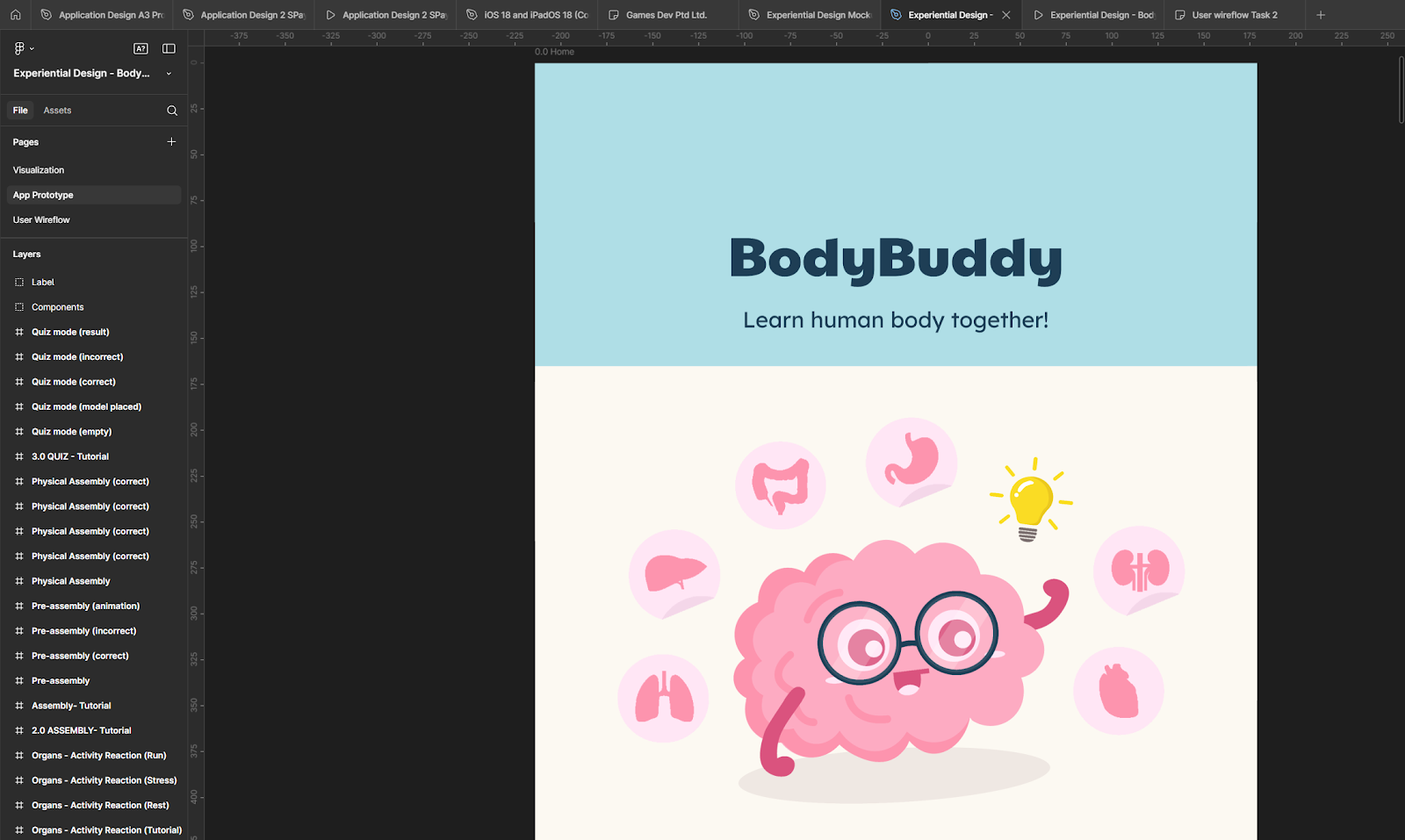Viewport: 1405px width, 840px height.
Task: Select Organs - Activity Reaction (Tutorial) layer
Action: click(x=106, y=830)
